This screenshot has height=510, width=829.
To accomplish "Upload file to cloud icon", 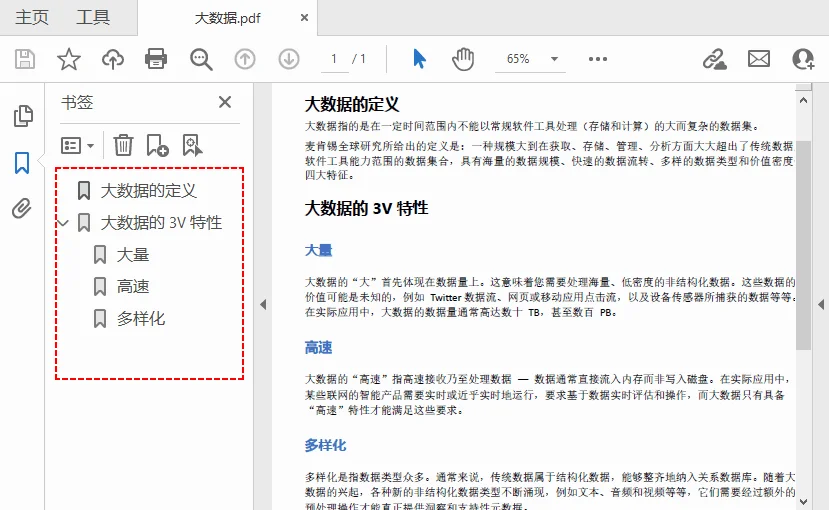I will click(x=113, y=59).
